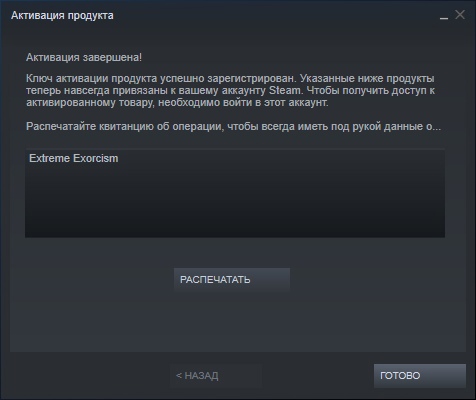Click the активированному товару text line
The width and height of the screenshot is (476, 400).
177,103
